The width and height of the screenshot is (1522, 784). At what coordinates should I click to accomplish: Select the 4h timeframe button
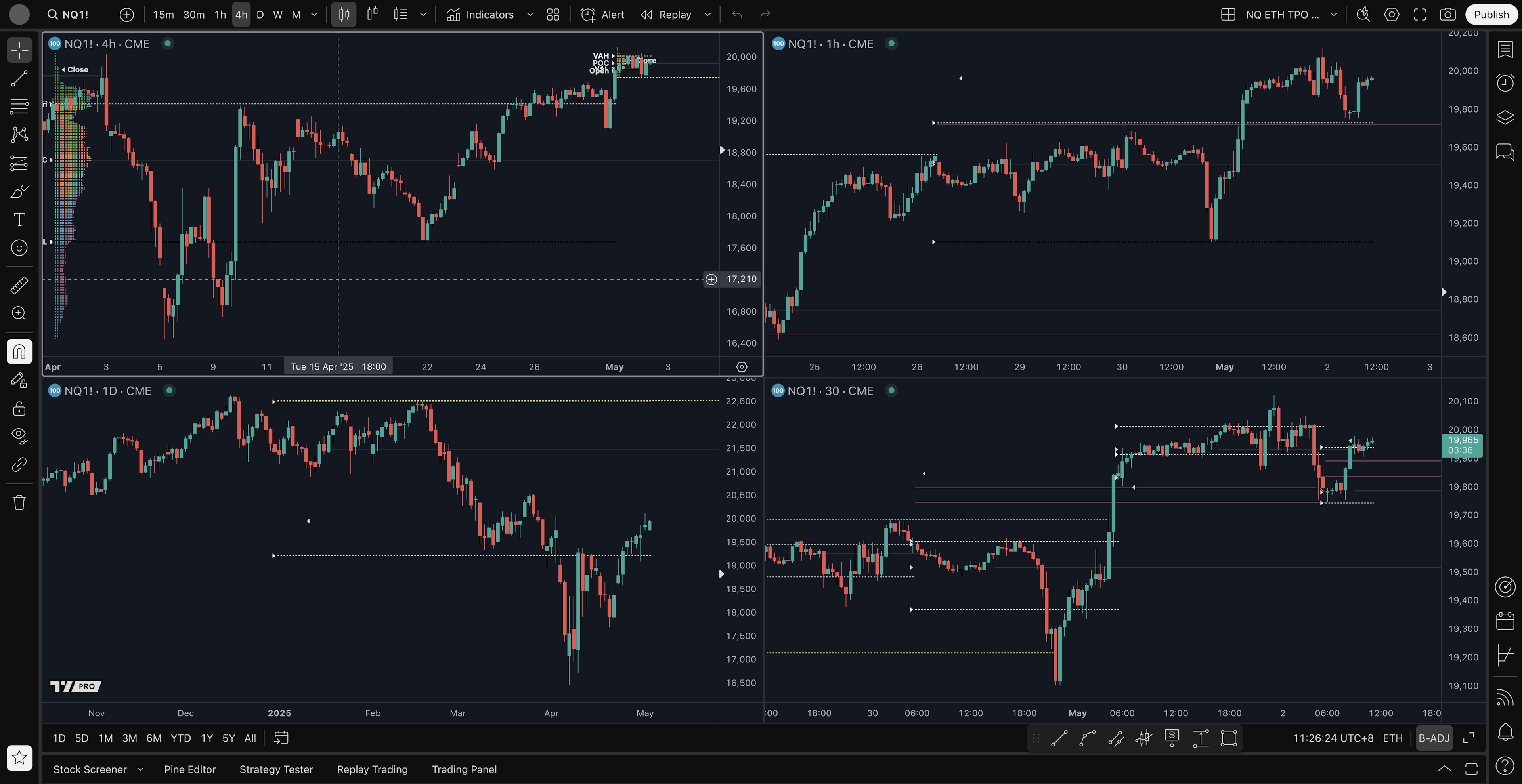[x=241, y=15]
